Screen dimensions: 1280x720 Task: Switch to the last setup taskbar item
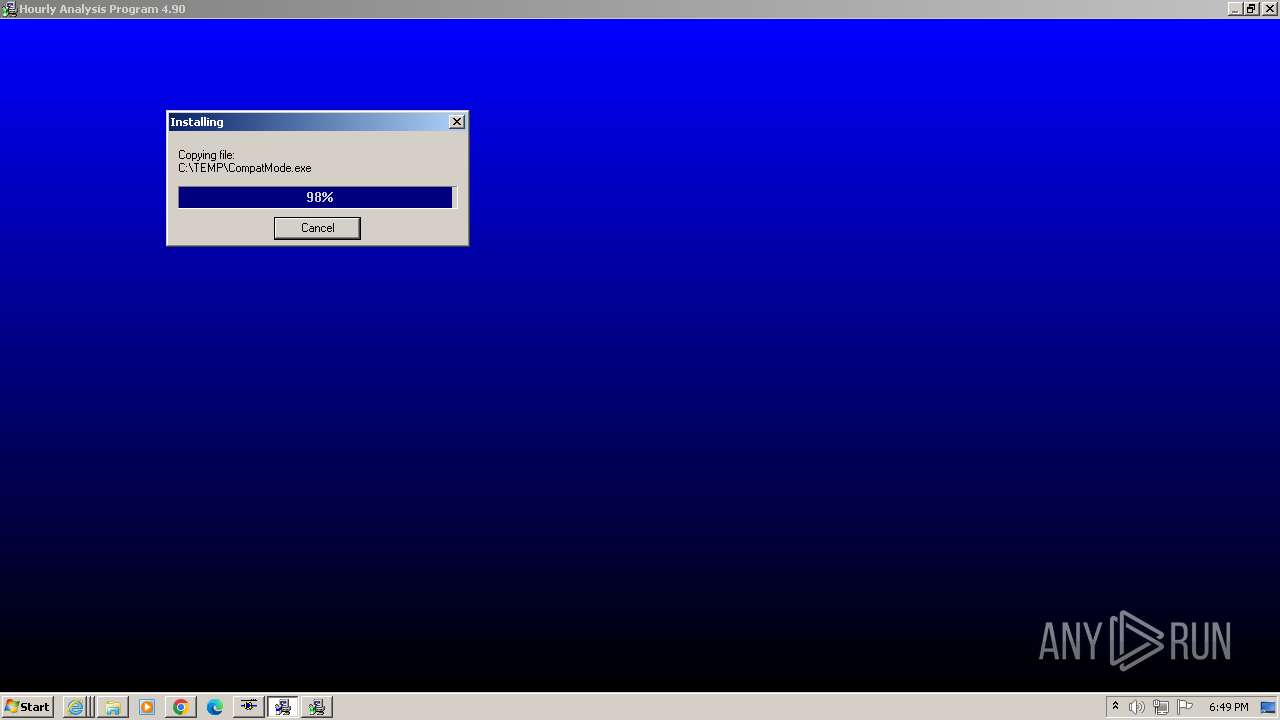[x=317, y=707]
